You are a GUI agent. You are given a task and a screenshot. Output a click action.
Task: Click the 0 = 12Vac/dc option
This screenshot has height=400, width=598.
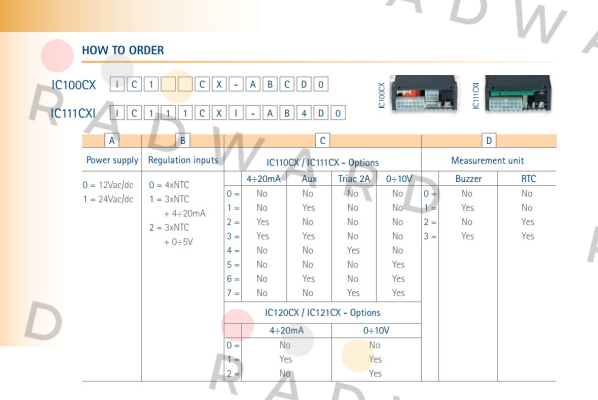click(108, 185)
